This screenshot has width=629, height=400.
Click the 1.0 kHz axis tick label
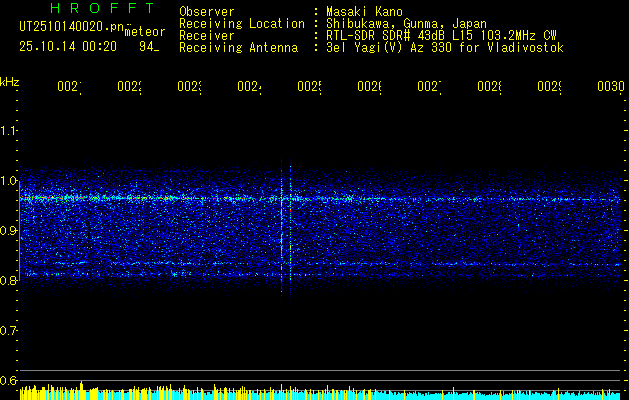point(8,181)
